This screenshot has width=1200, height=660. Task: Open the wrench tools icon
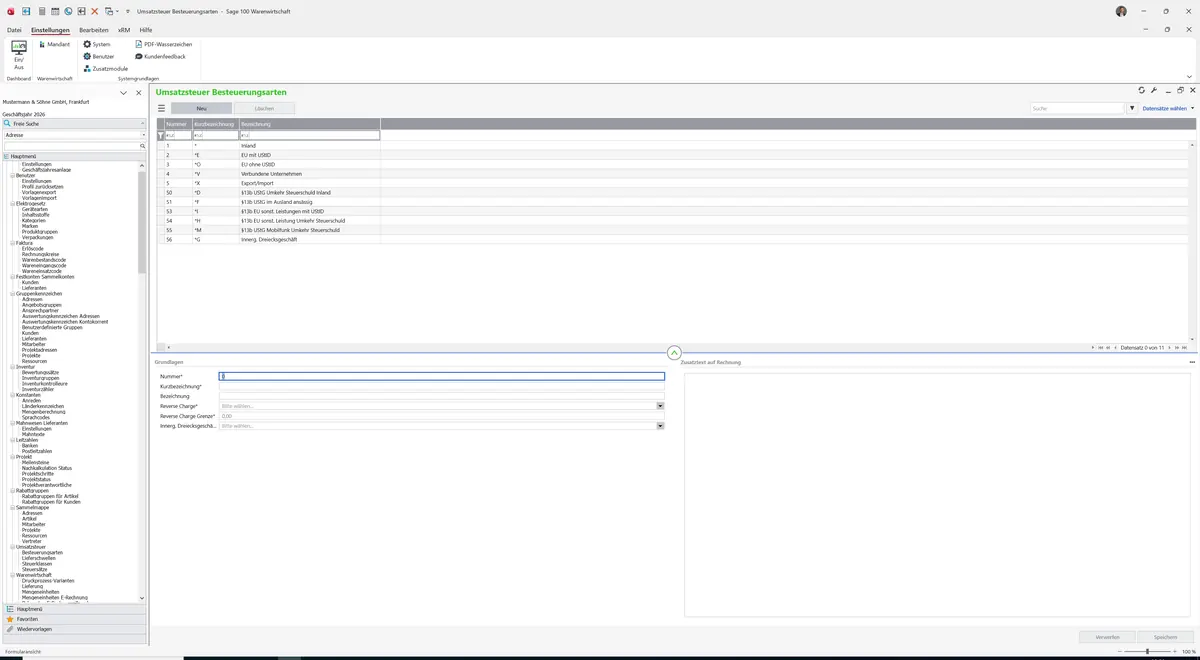click(x=1154, y=90)
